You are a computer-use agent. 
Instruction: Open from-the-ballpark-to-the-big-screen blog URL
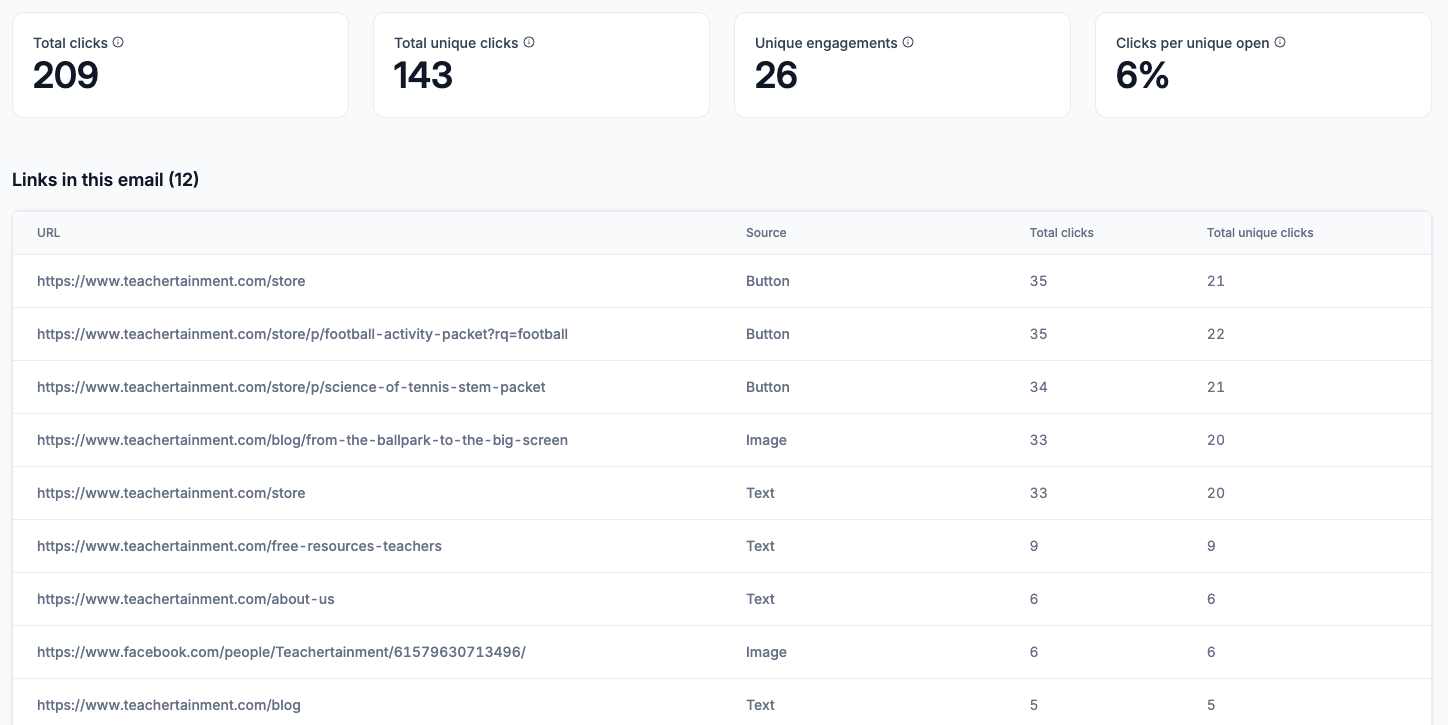[302, 440]
